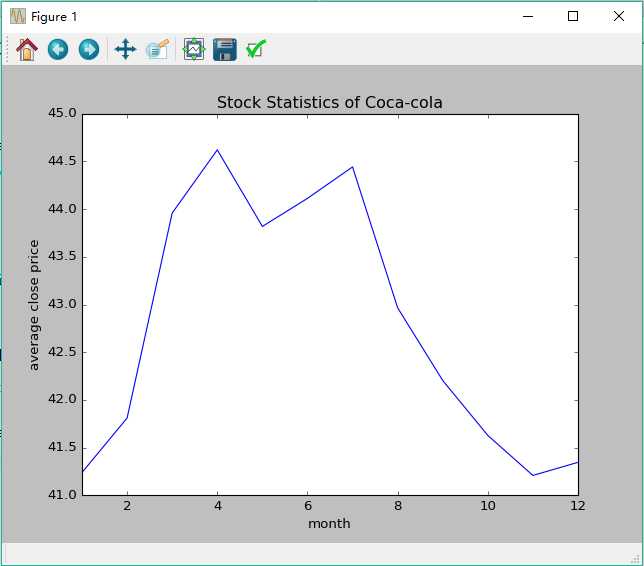This screenshot has width=644, height=566.
Task: Click the x-axis label month
Action: coord(329,524)
